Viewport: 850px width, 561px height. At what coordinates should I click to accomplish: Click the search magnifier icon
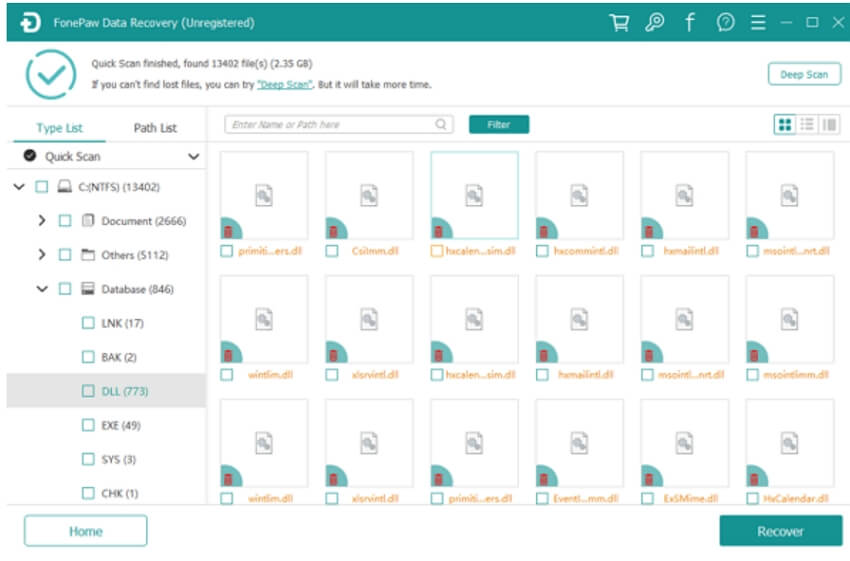coord(441,125)
